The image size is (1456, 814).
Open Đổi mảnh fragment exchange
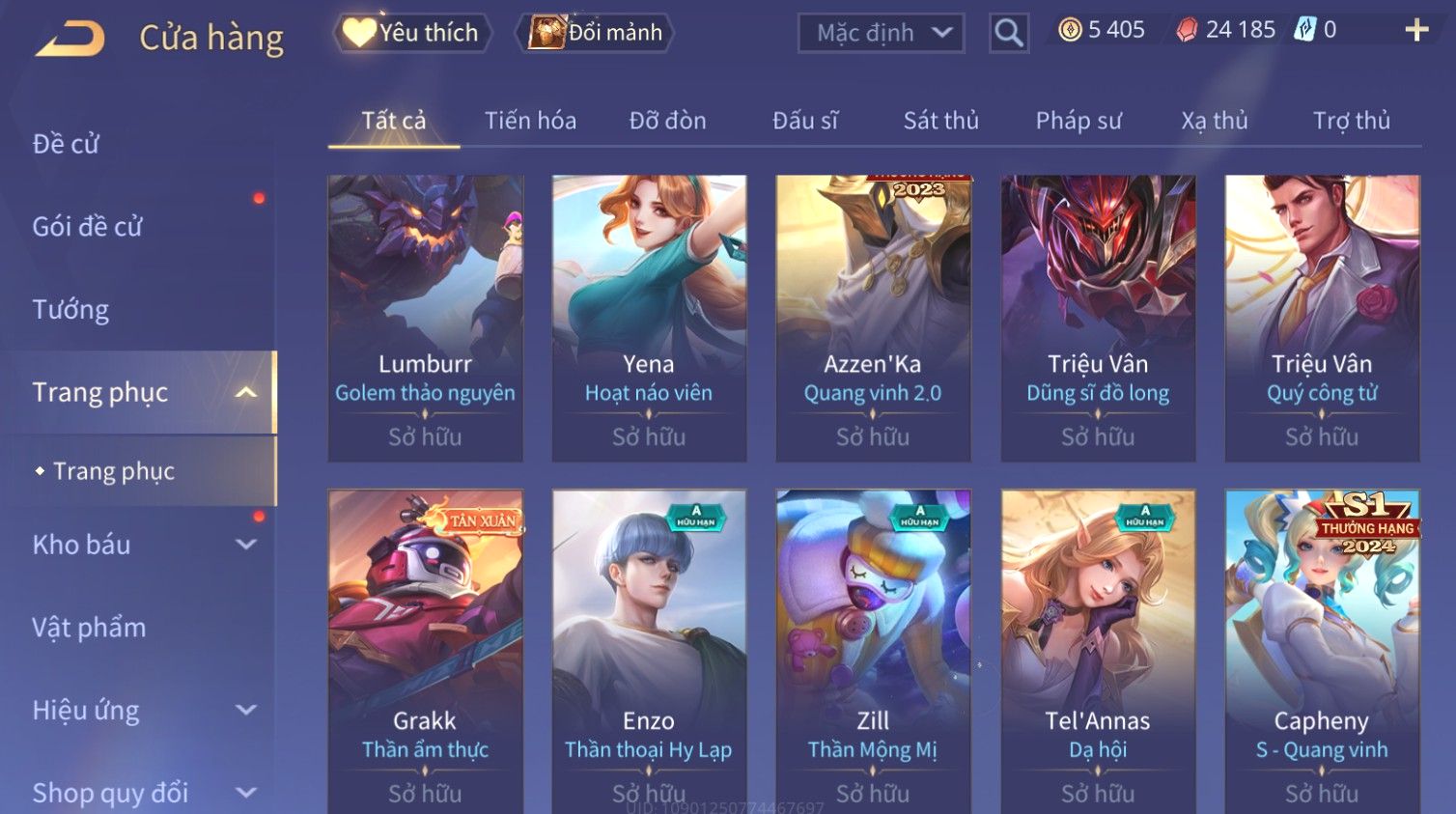[595, 33]
